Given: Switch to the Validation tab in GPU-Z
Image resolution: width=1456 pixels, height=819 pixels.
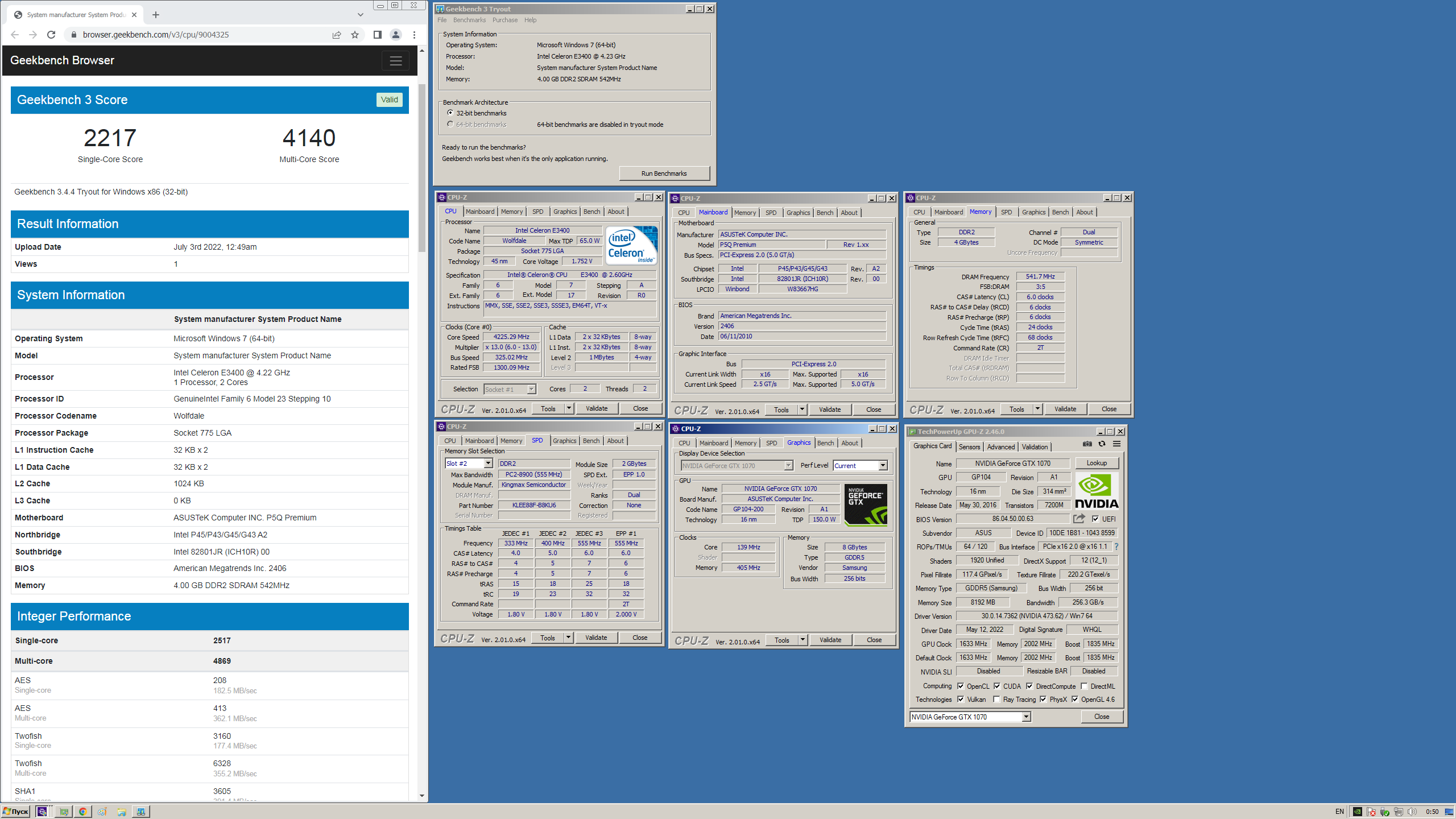Looking at the screenshot, I should [1035, 447].
